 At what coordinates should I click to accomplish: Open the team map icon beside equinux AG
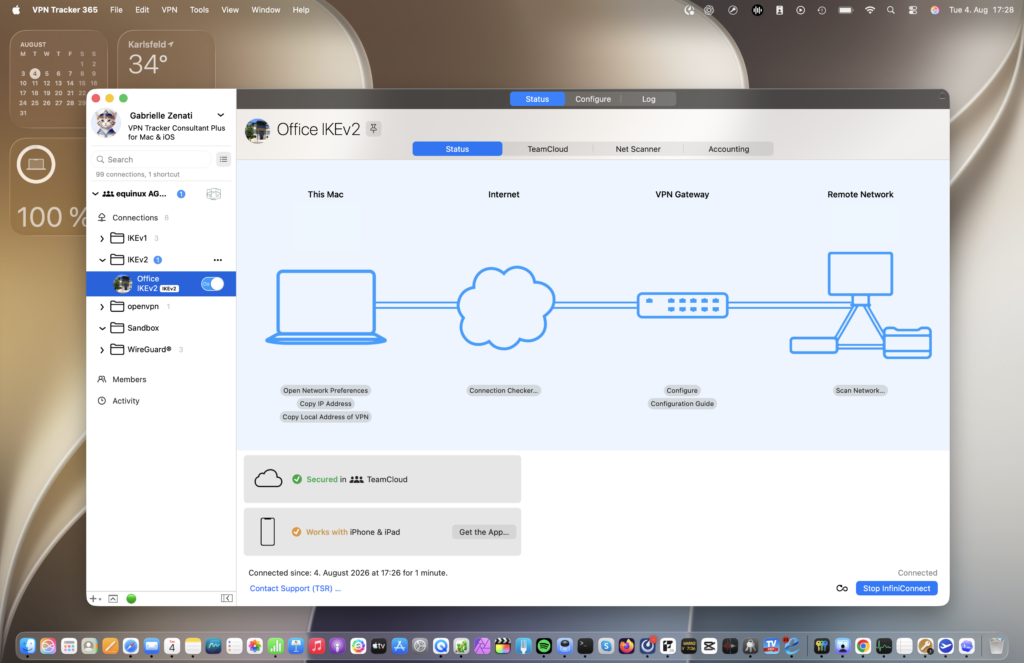pyautogui.click(x=214, y=194)
